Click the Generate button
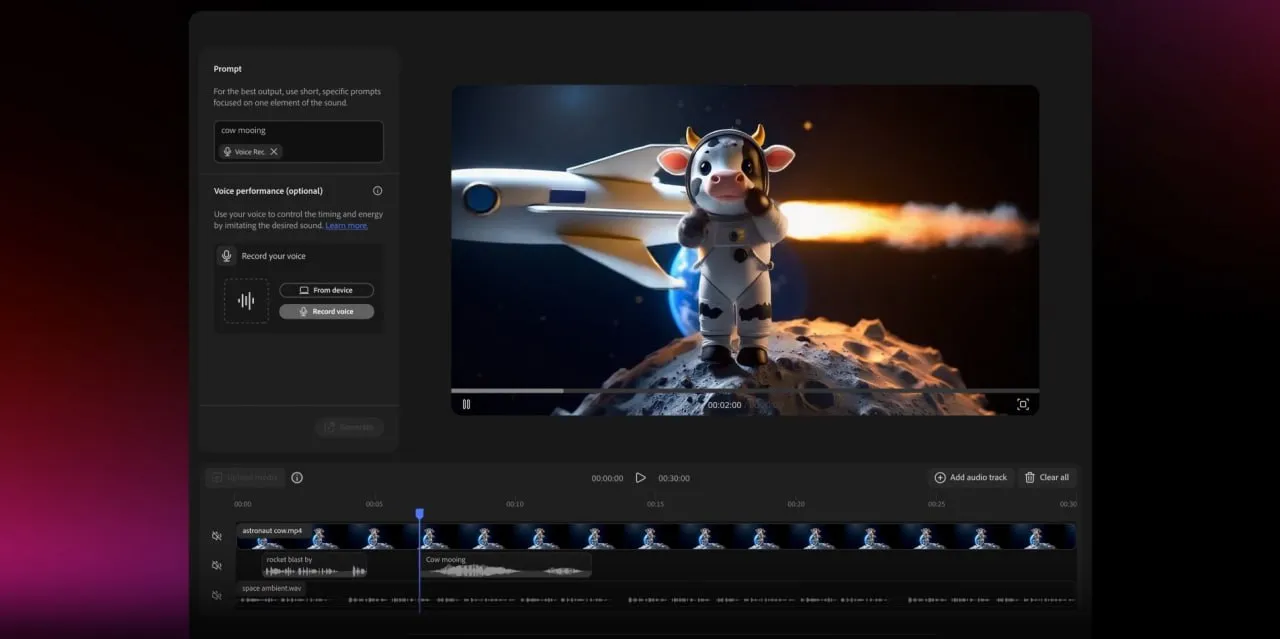The image size is (1280, 639). (349, 427)
